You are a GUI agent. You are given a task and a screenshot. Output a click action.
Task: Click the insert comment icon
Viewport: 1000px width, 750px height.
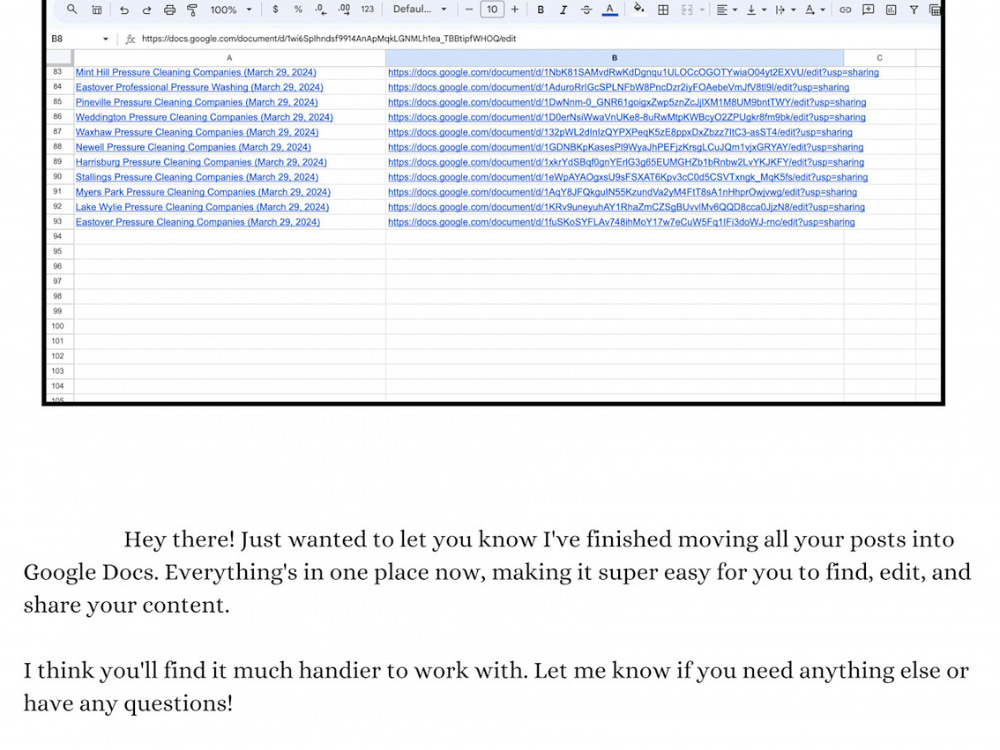[868, 9]
